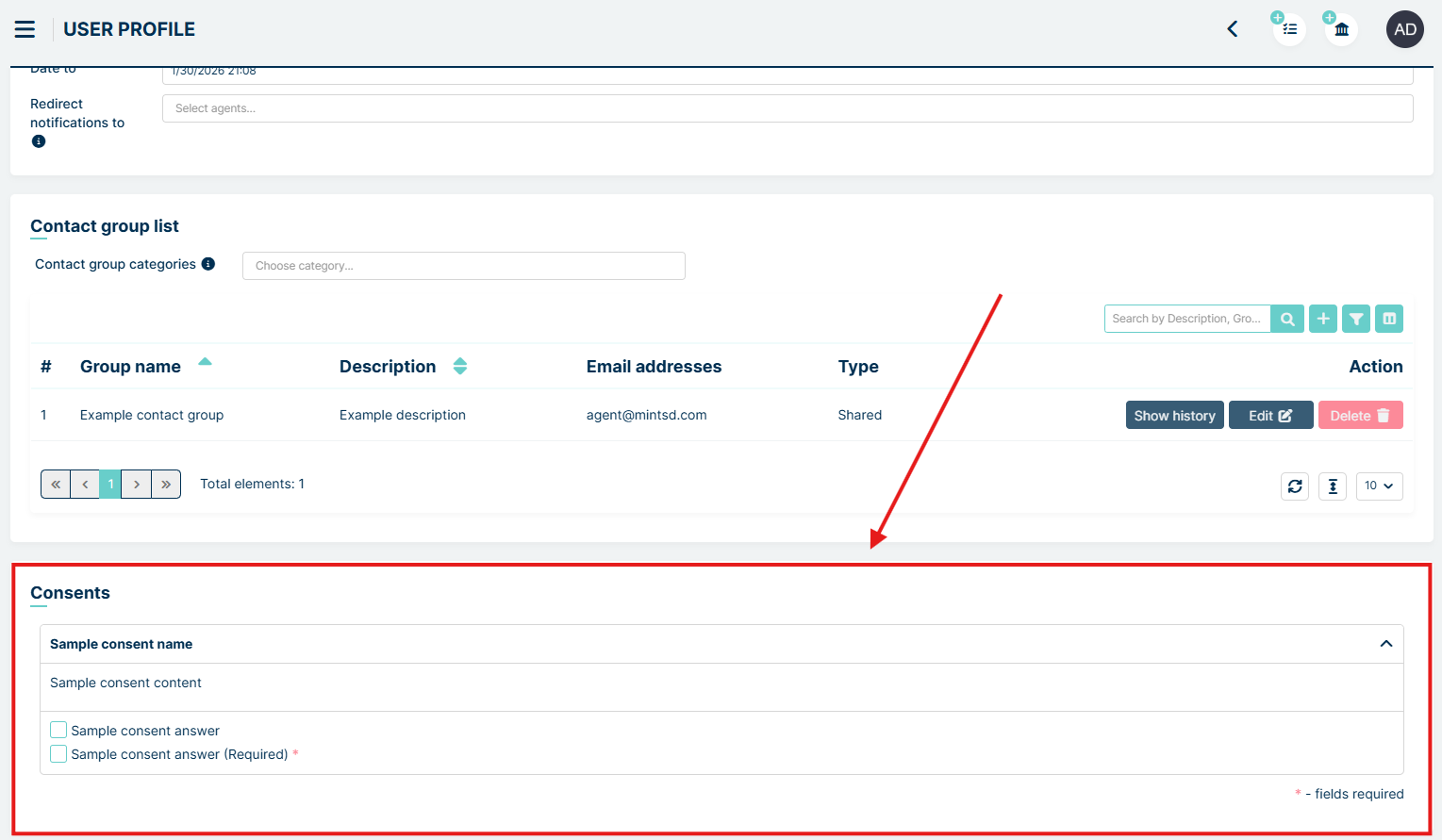Open the Choose category dropdown

click(463, 266)
